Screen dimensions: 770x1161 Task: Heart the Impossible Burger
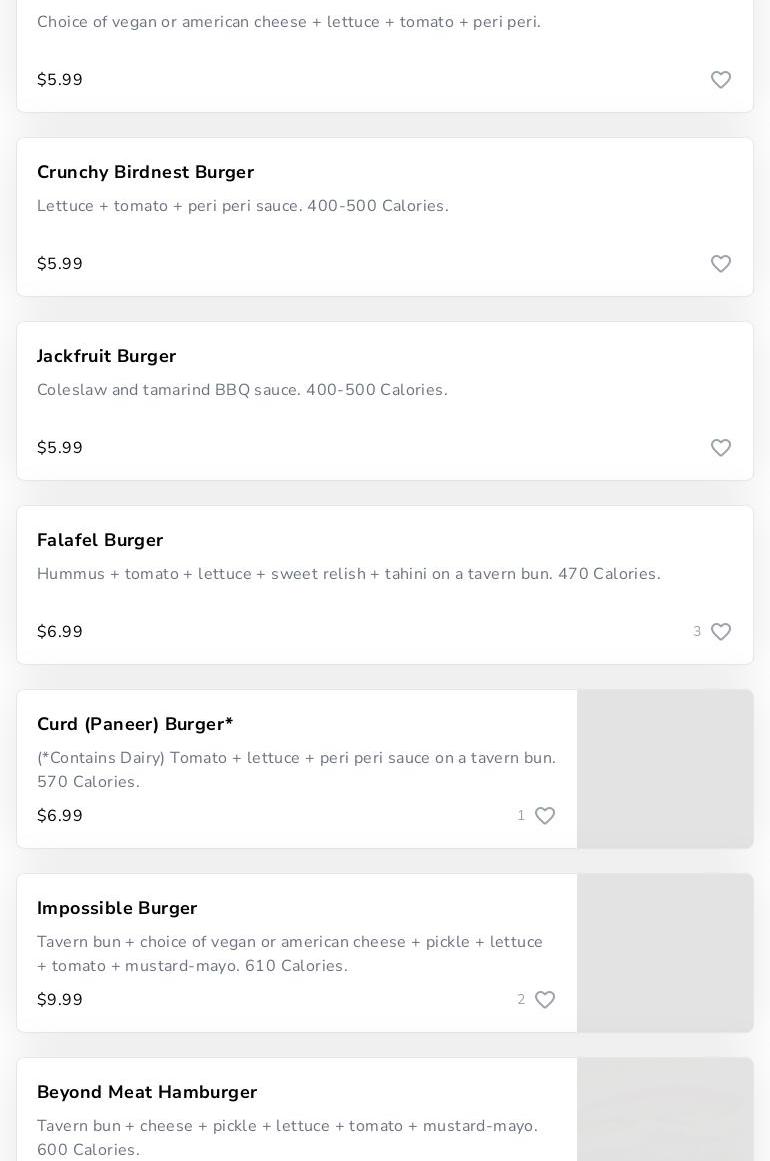click(x=545, y=1000)
